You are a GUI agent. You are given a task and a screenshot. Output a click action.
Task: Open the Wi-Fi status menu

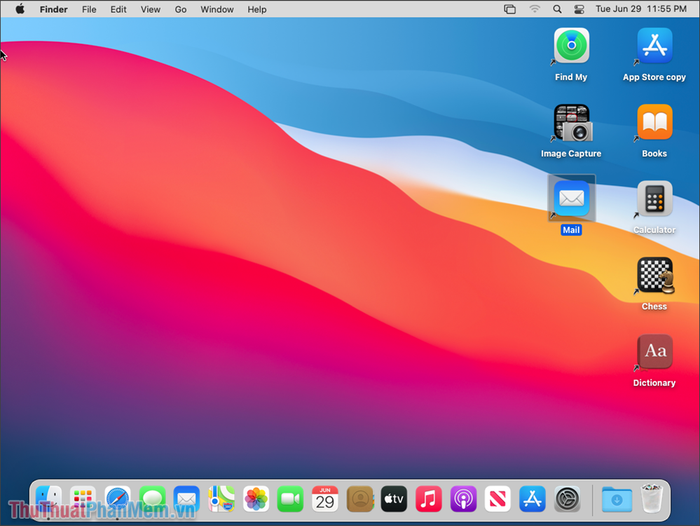point(534,9)
